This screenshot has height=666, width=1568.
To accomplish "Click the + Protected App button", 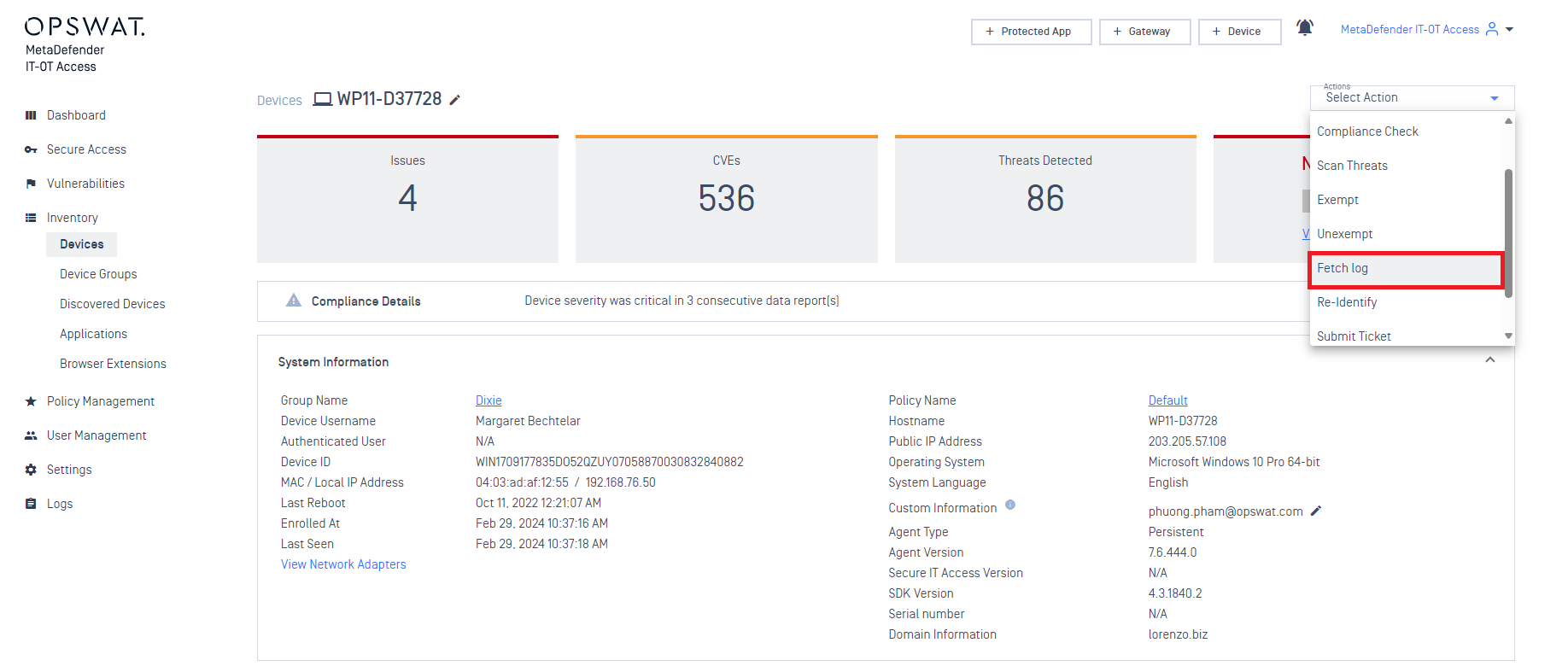I will click(1031, 32).
